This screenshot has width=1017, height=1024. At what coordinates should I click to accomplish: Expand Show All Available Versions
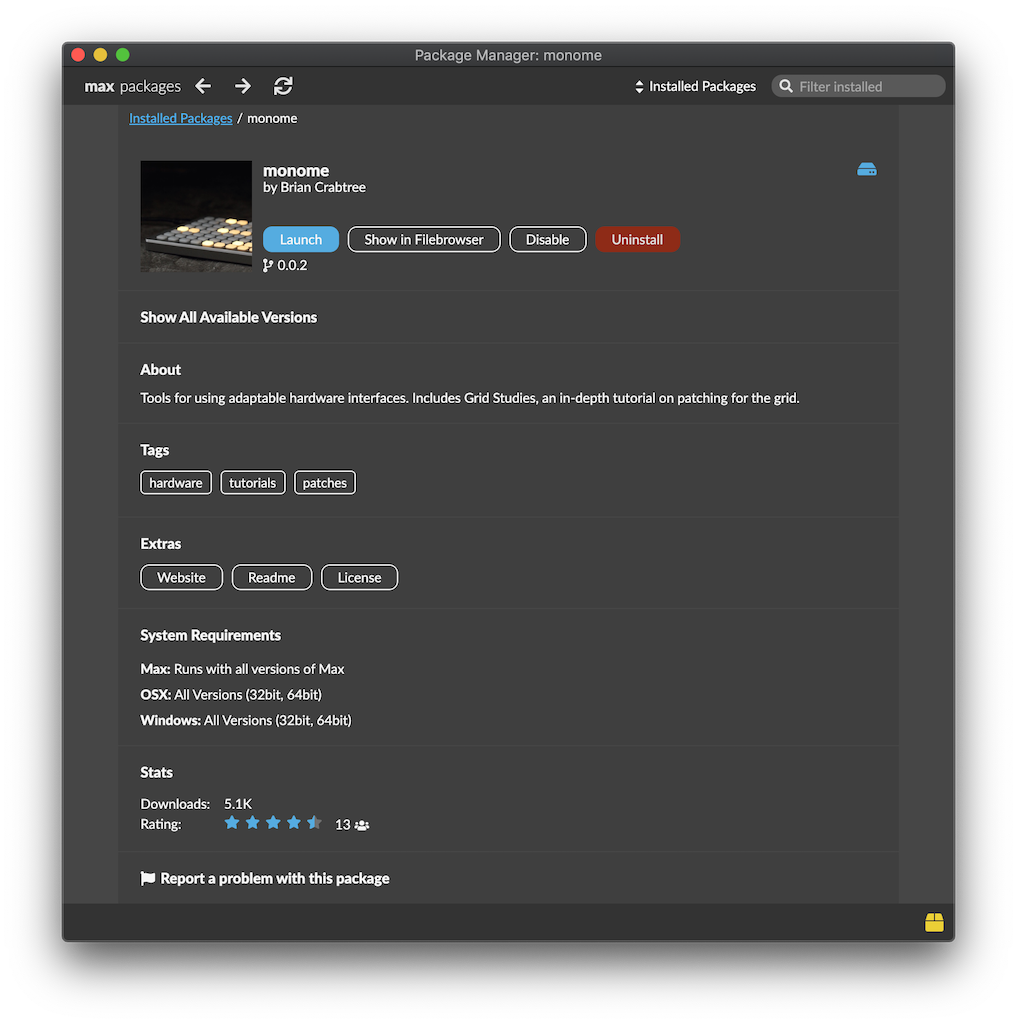(229, 317)
